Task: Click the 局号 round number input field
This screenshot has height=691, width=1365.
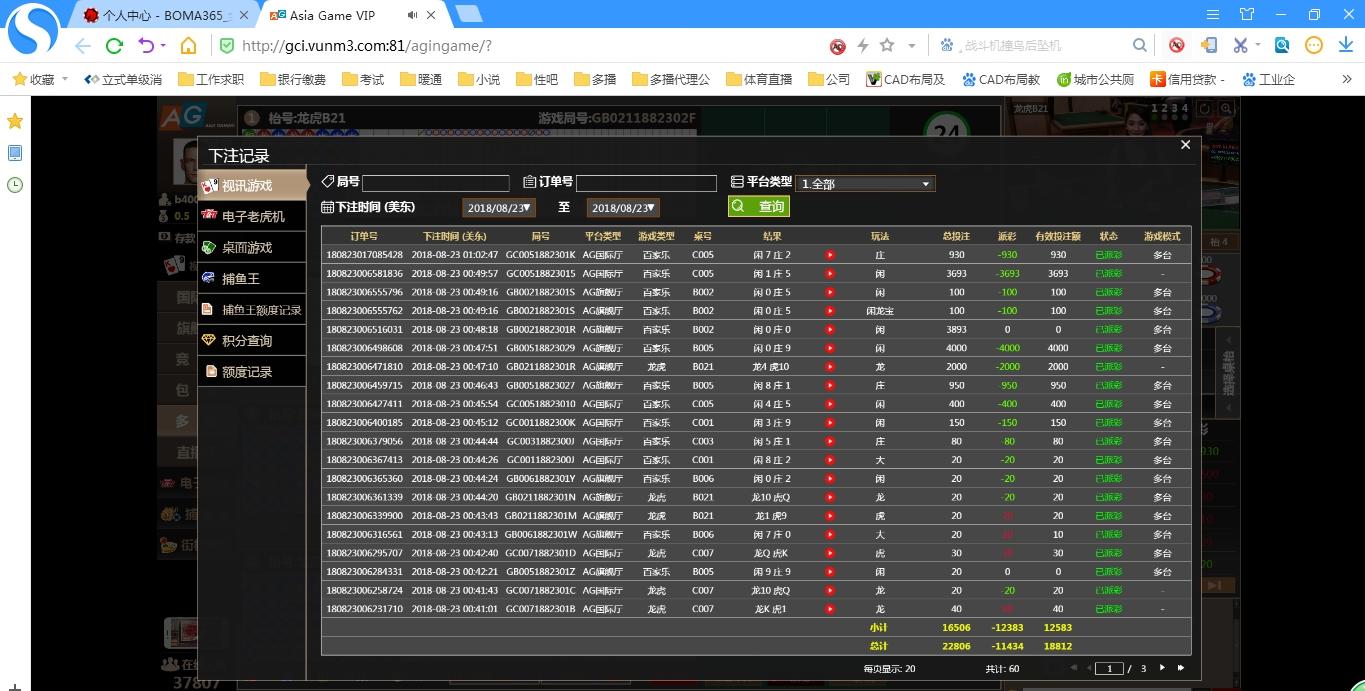Action: pyautogui.click(x=435, y=183)
